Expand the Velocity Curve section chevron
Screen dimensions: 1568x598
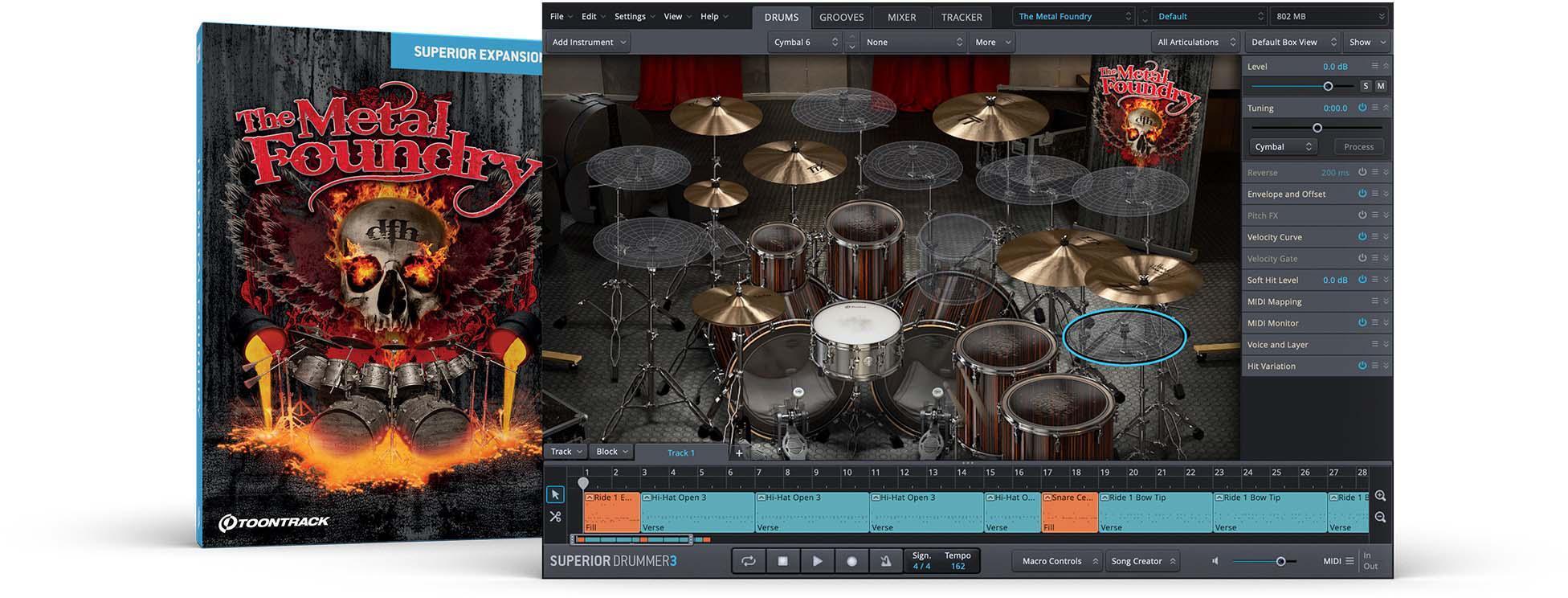point(1386,237)
